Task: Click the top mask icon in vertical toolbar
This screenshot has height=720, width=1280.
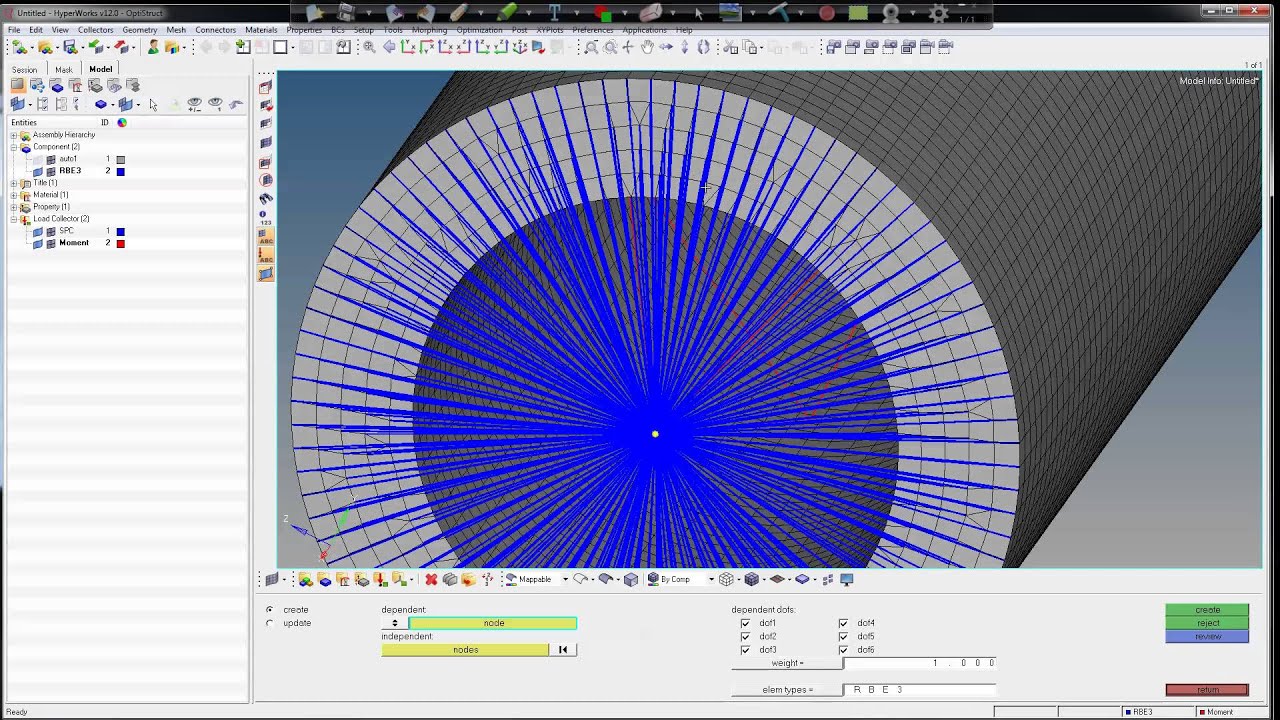Action: click(265, 87)
